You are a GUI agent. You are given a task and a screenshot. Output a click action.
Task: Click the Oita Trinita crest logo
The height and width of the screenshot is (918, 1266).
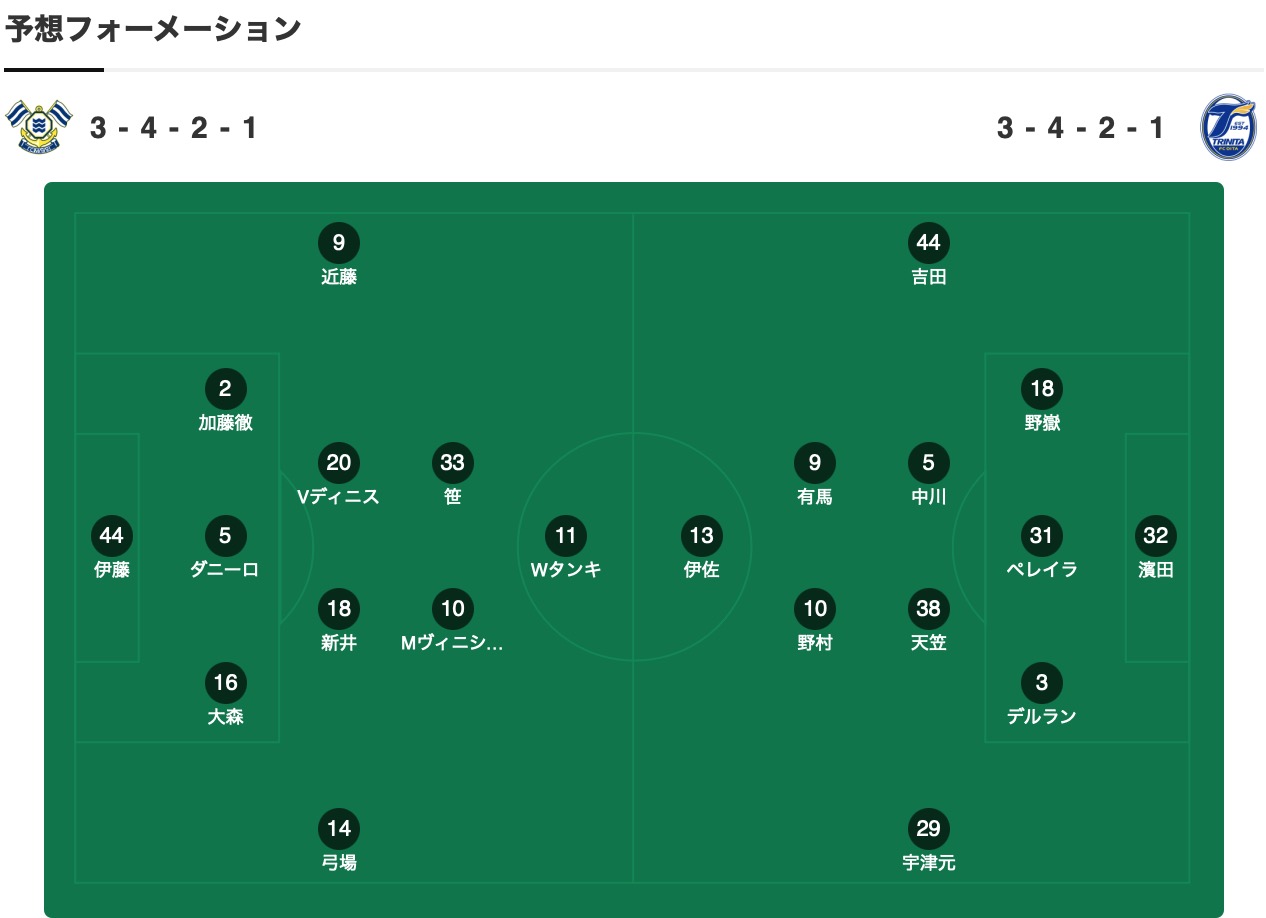click(1228, 127)
